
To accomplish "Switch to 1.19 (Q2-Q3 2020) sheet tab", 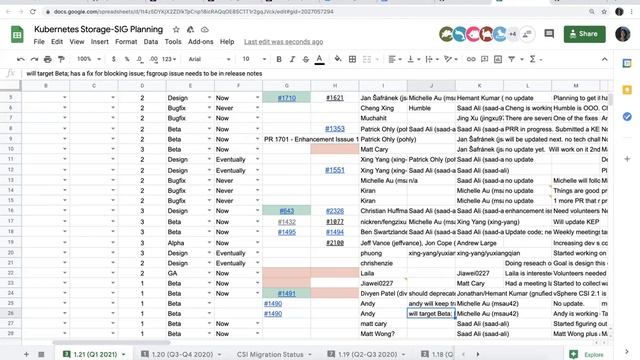I will pyautogui.click(x=367, y=354).
